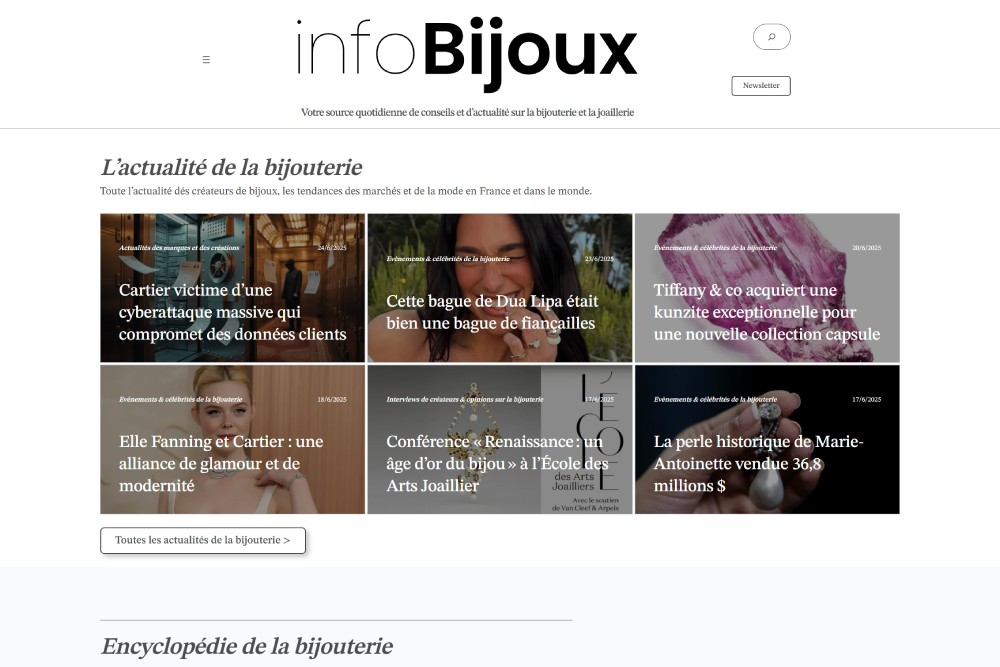The width and height of the screenshot is (1000, 667).
Task: Click the infoBijoux logo
Action: (x=467, y=52)
